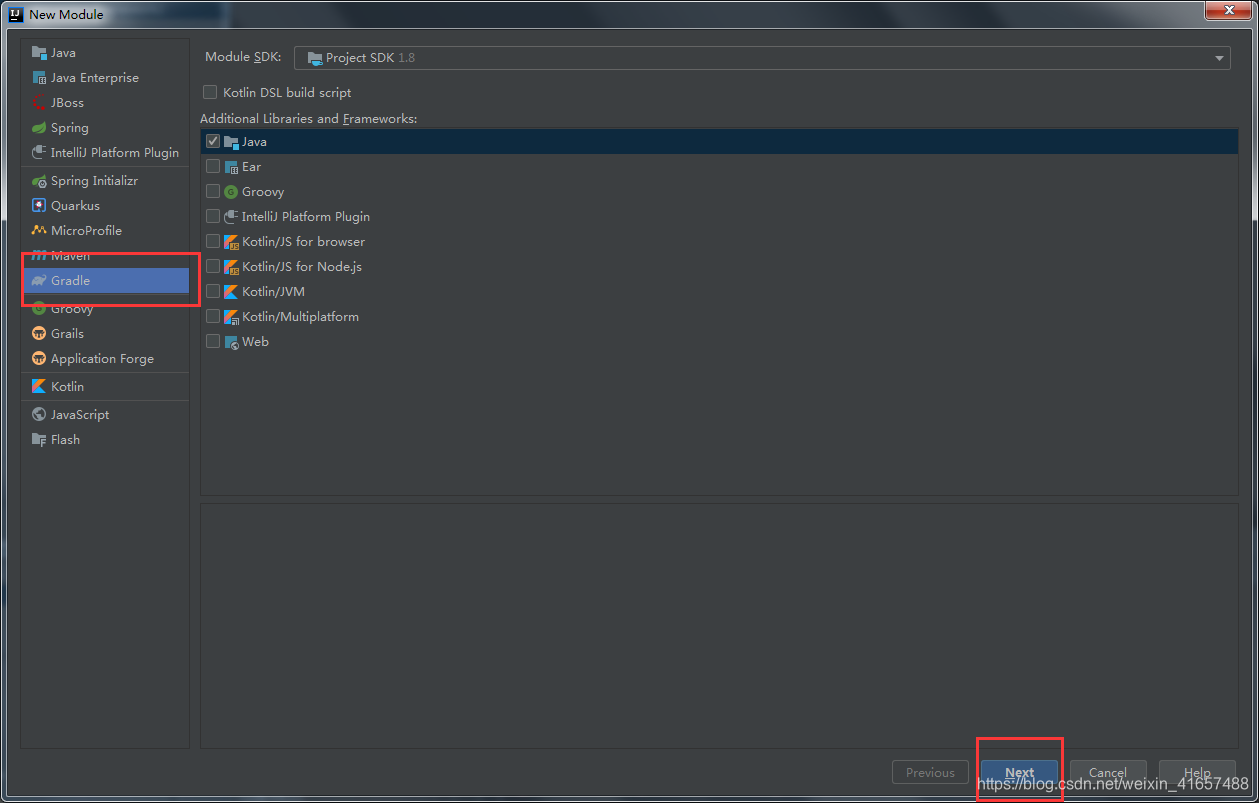Click the Ear framework icon
The height and width of the screenshot is (803, 1259).
tap(231, 167)
